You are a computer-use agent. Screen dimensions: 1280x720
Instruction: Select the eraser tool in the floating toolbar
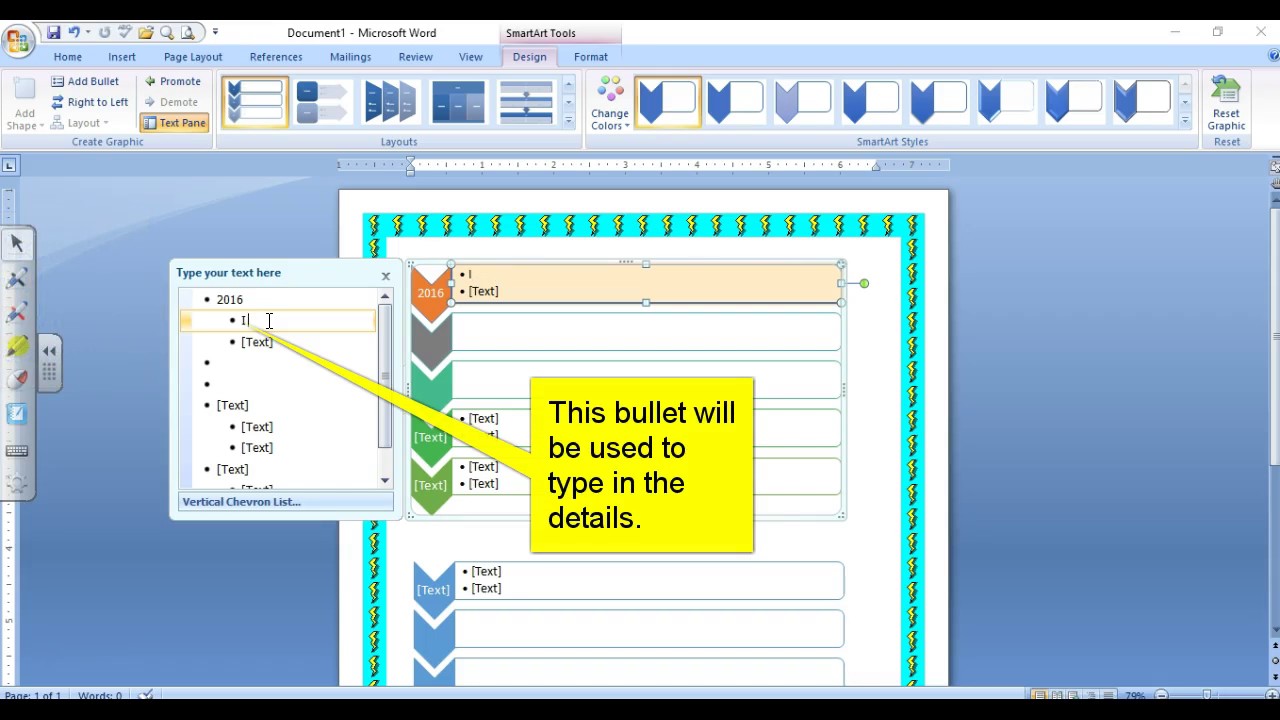pos(17,380)
